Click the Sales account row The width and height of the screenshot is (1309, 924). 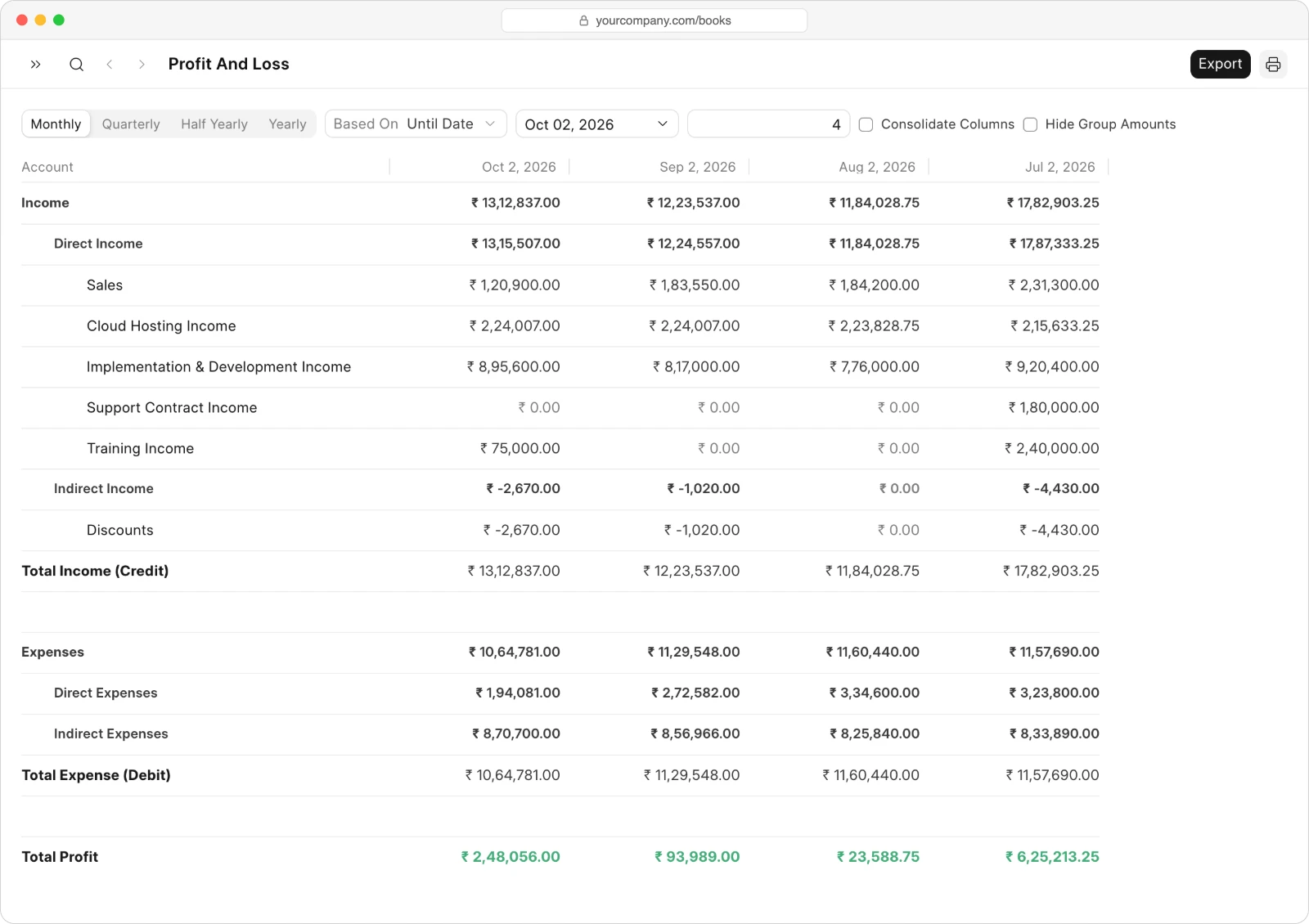(560, 285)
